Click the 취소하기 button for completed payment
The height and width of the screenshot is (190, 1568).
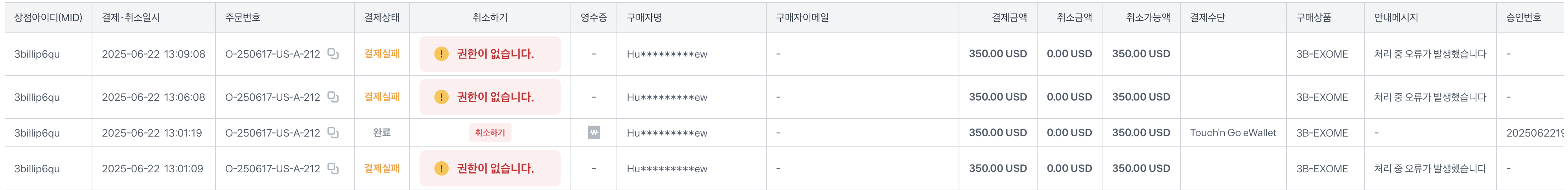(490, 132)
